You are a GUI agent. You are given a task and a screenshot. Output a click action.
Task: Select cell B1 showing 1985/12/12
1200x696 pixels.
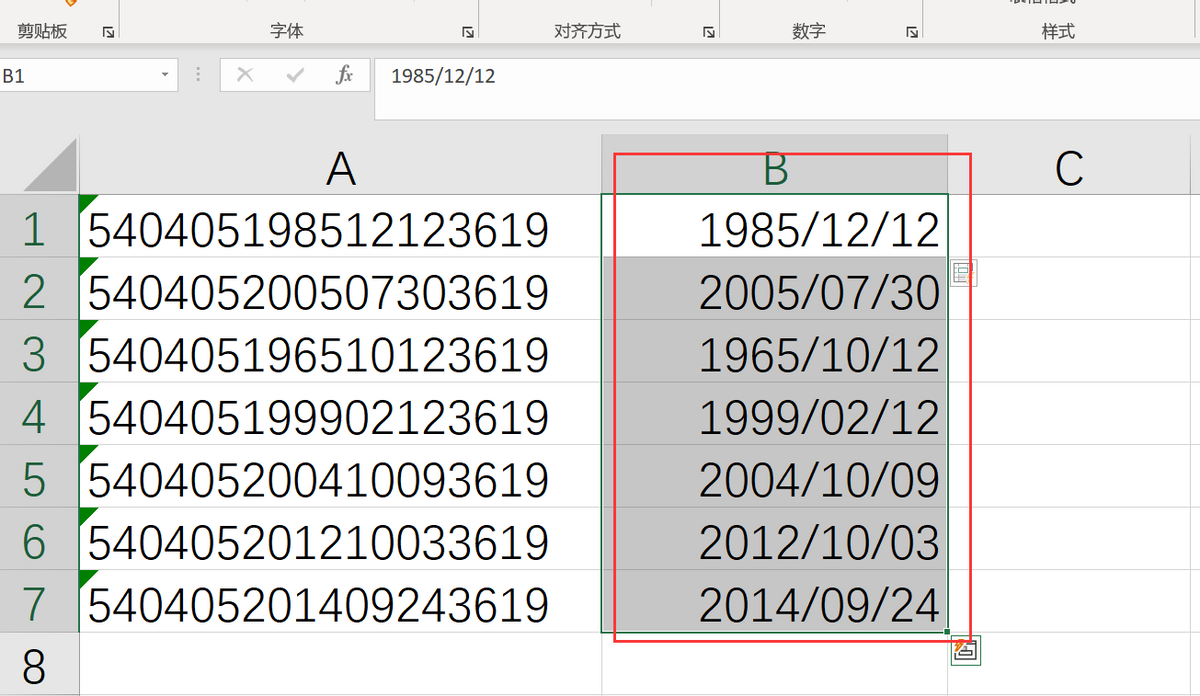(775, 226)
